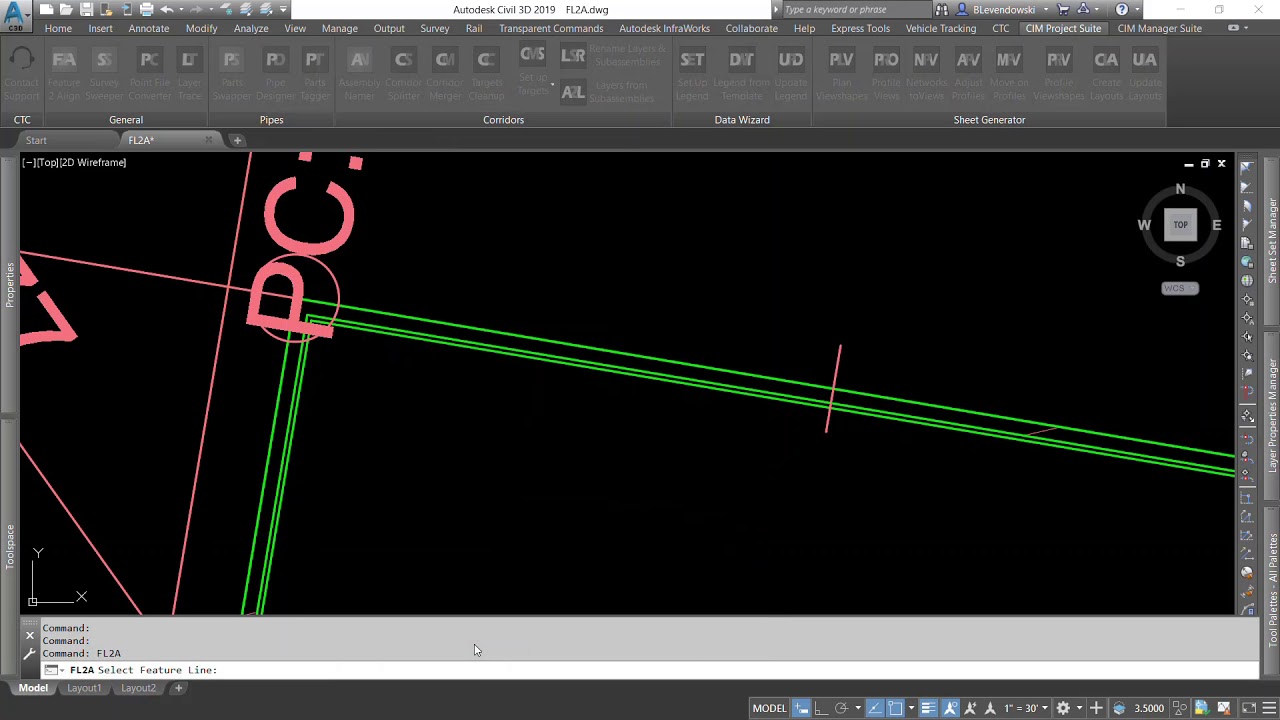
Task: Run the Corridor Splitter tool
Action: click(403, 75)
